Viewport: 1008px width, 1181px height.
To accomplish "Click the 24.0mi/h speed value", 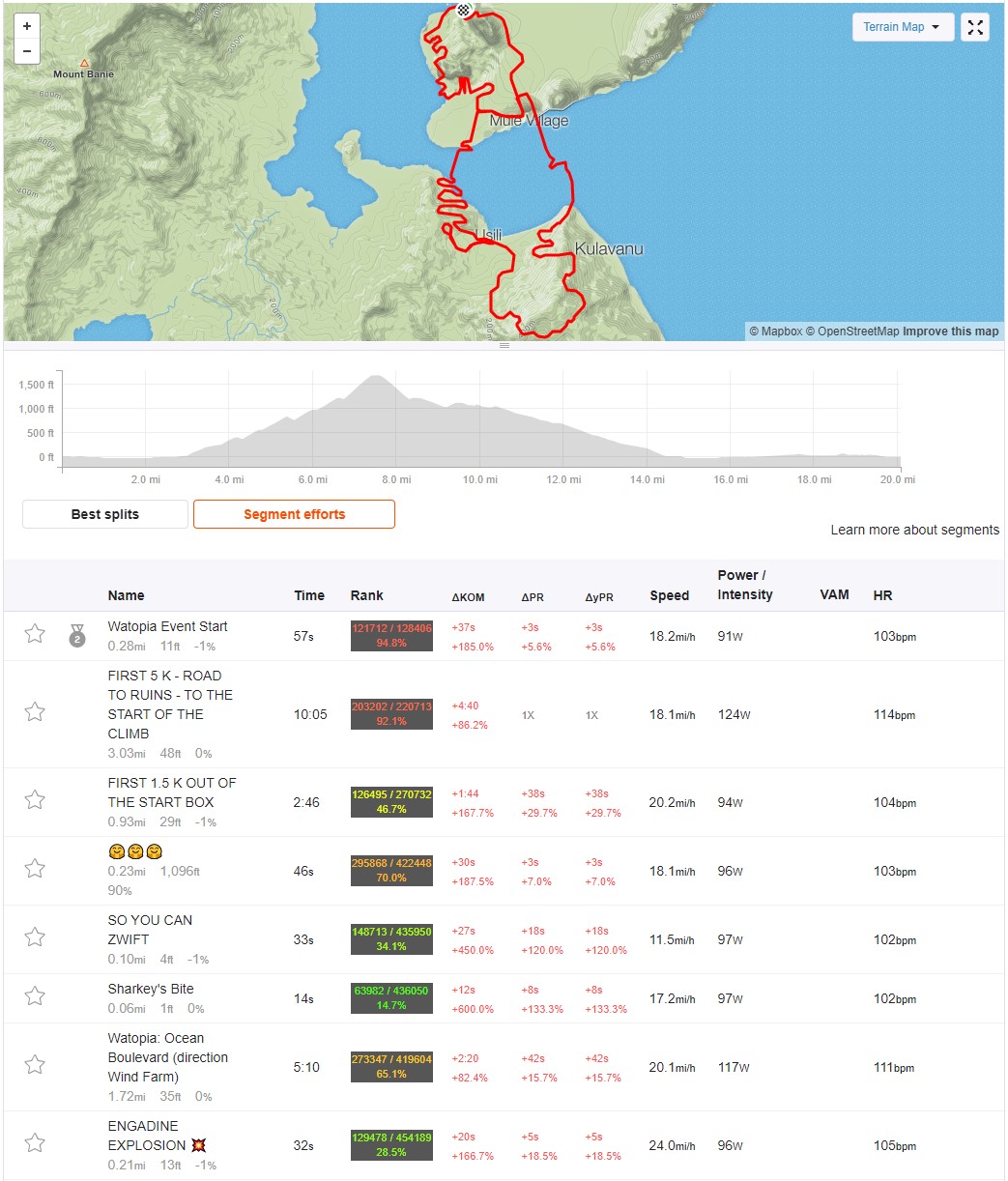I will pyautogui.click(x=675, y=1145).
